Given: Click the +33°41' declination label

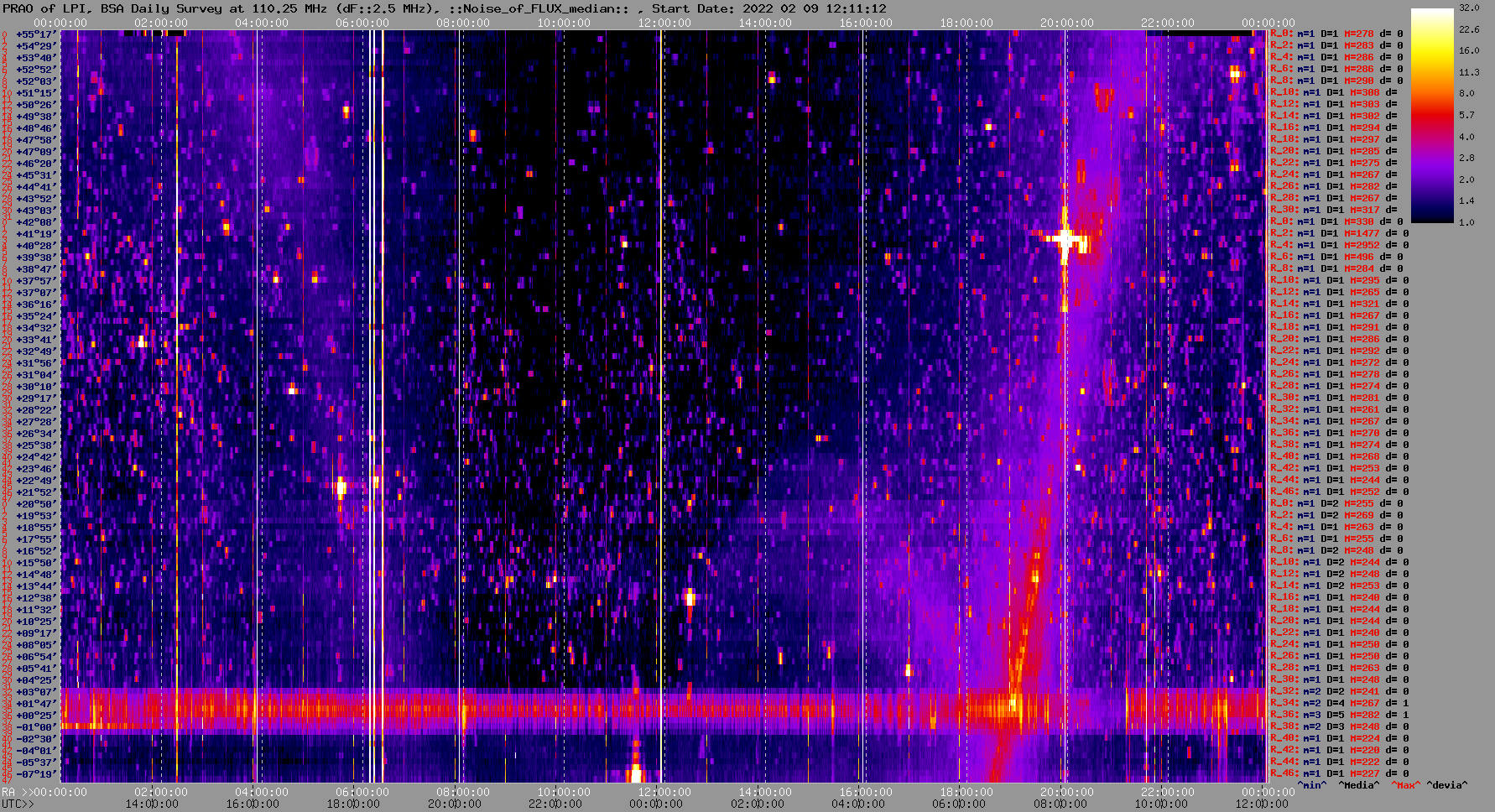Looking at the screenshot, I should pos(36,340).
